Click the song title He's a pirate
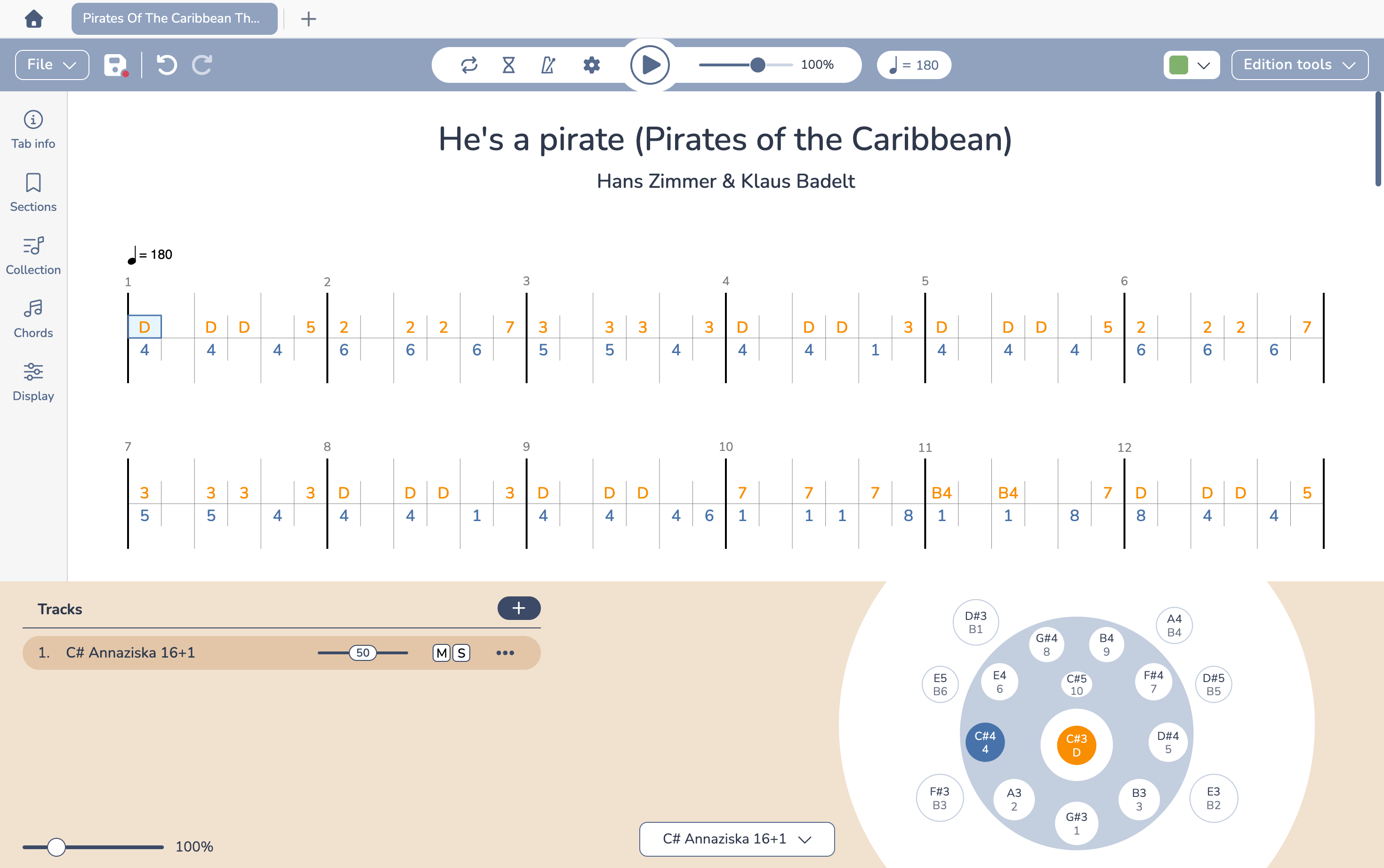This screenshot has height=868, width=1384. 725,139
